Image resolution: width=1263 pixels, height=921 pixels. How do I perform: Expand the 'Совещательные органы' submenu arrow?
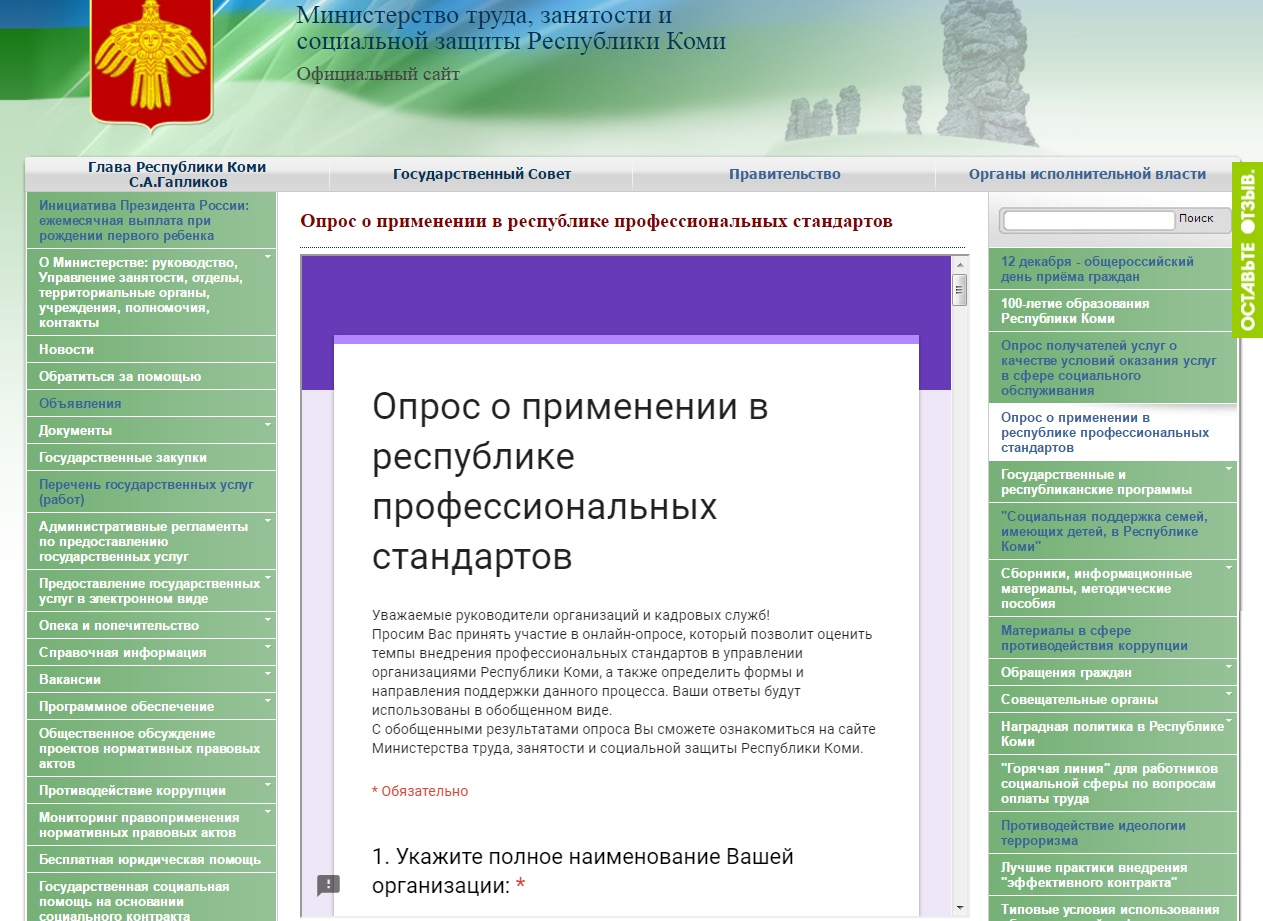1229,694
